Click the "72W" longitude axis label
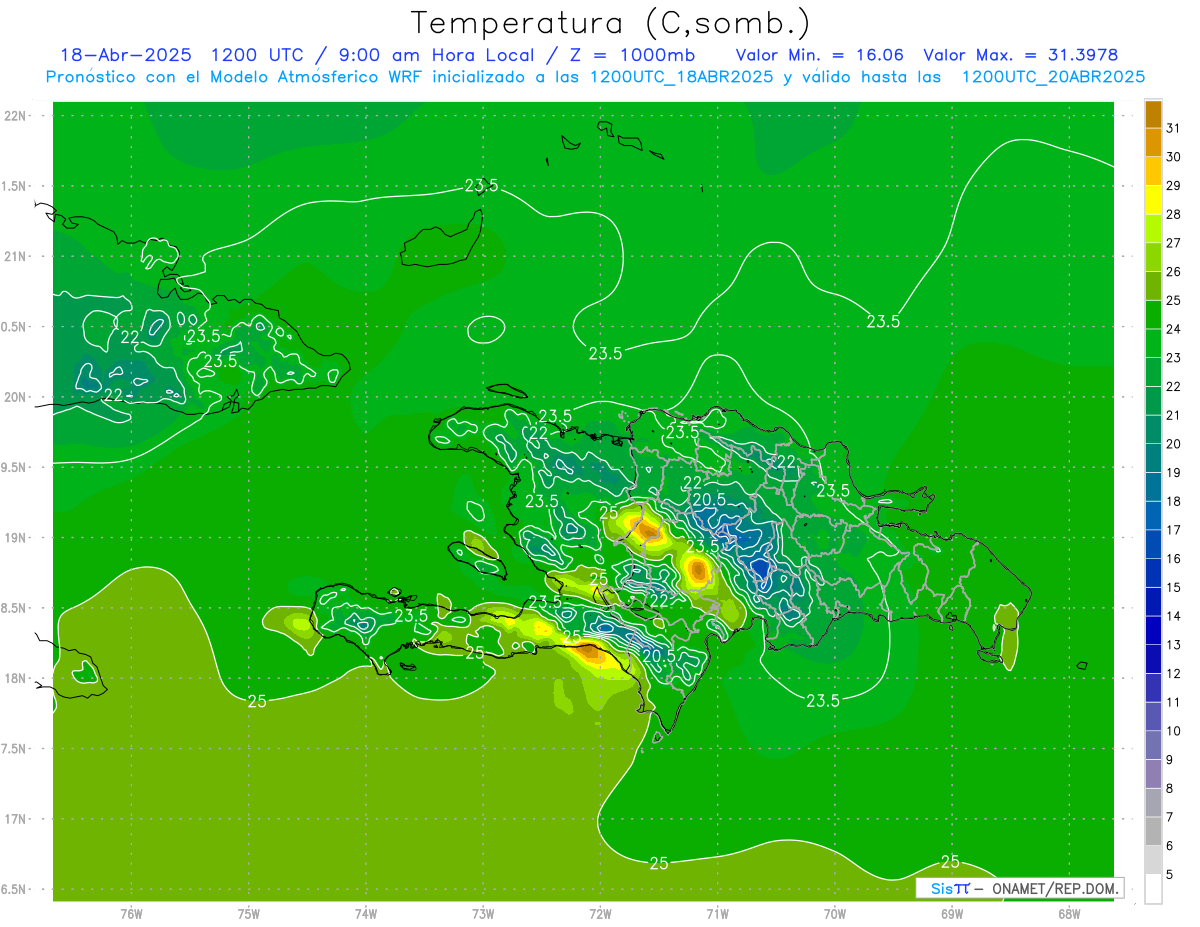The width and height of the screenshot is (1200, 927). 600,913
